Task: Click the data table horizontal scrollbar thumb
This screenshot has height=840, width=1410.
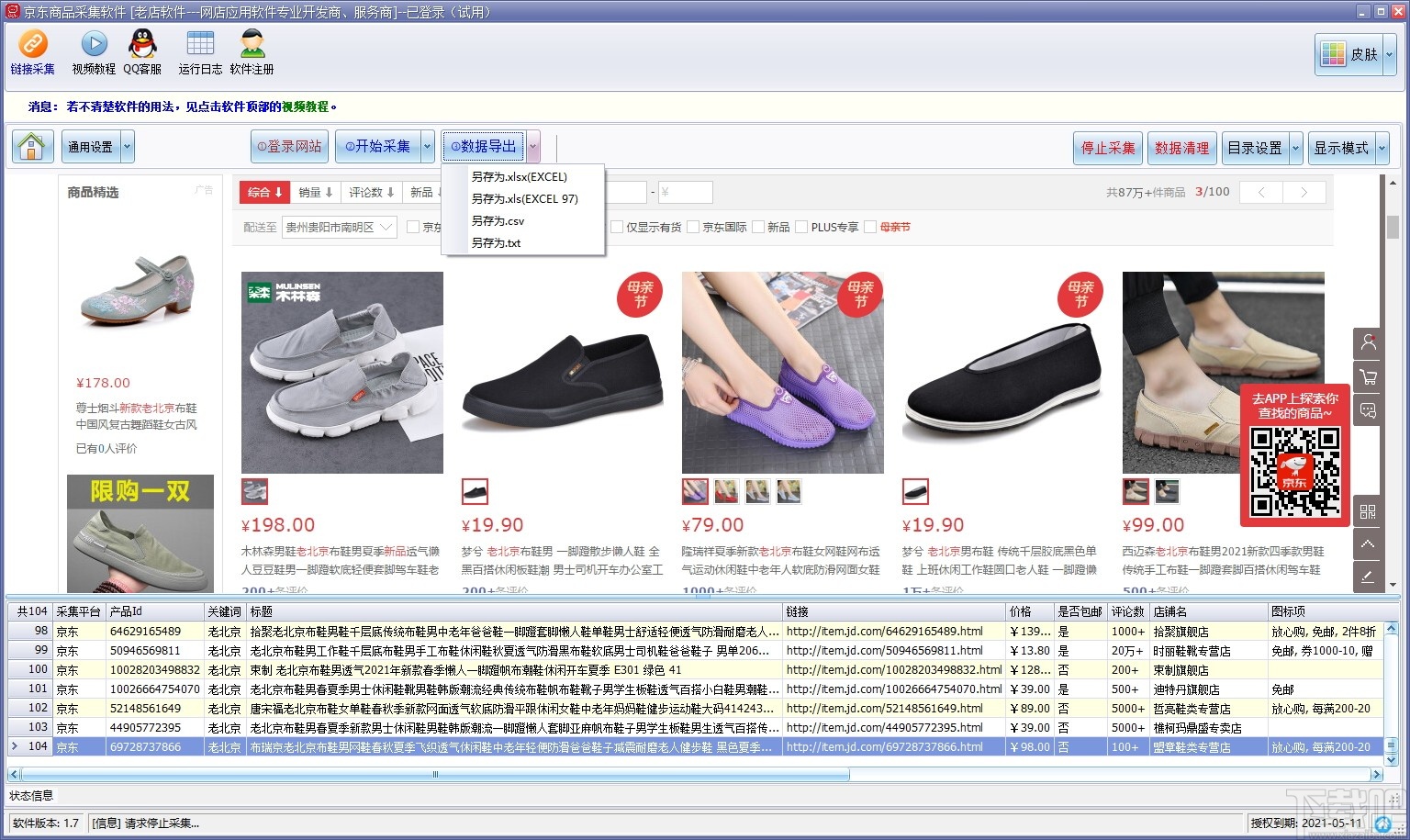Action: coord(436,775)
